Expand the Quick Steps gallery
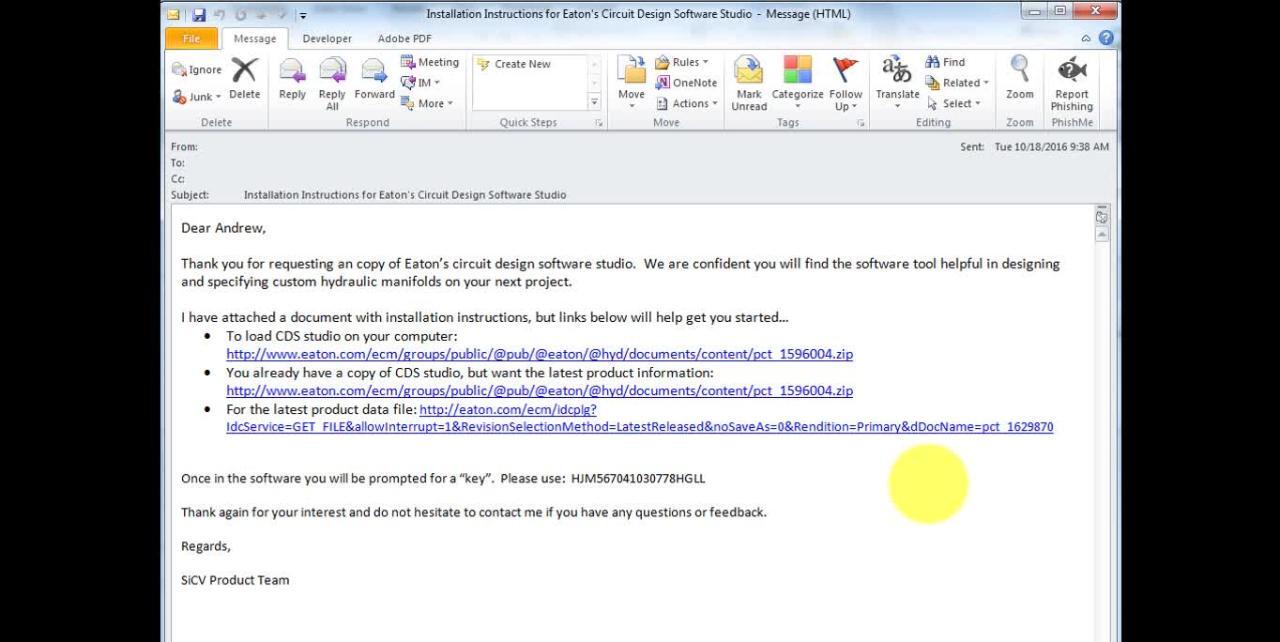This screenshot has height=642, width=1280. point(594,101)
